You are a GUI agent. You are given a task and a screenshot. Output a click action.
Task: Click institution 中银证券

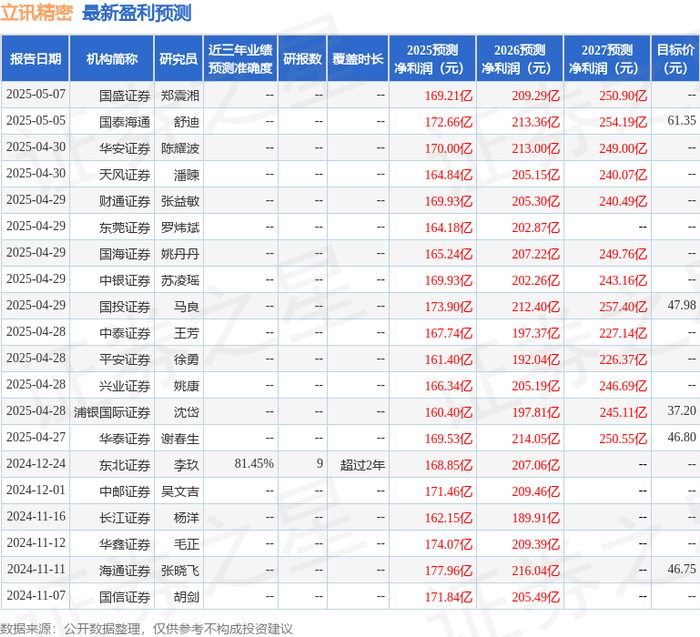(x=125, y=280)
